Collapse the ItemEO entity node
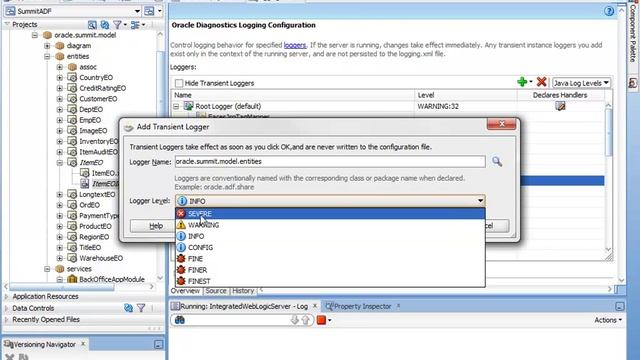Screen dimensions: 640x360 click(x=60, y=162)
